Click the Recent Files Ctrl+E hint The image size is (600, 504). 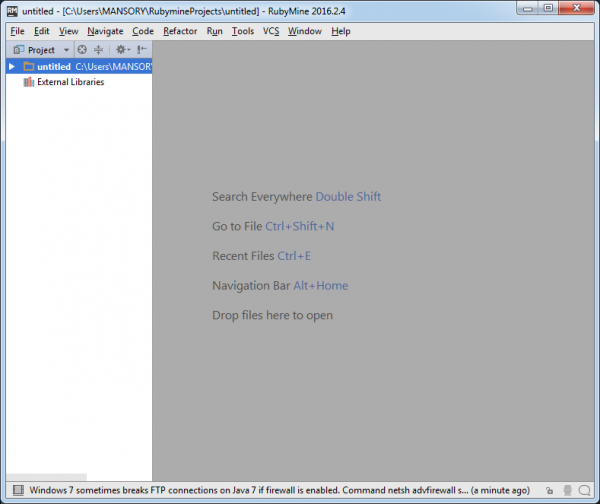tap(261, 256)
